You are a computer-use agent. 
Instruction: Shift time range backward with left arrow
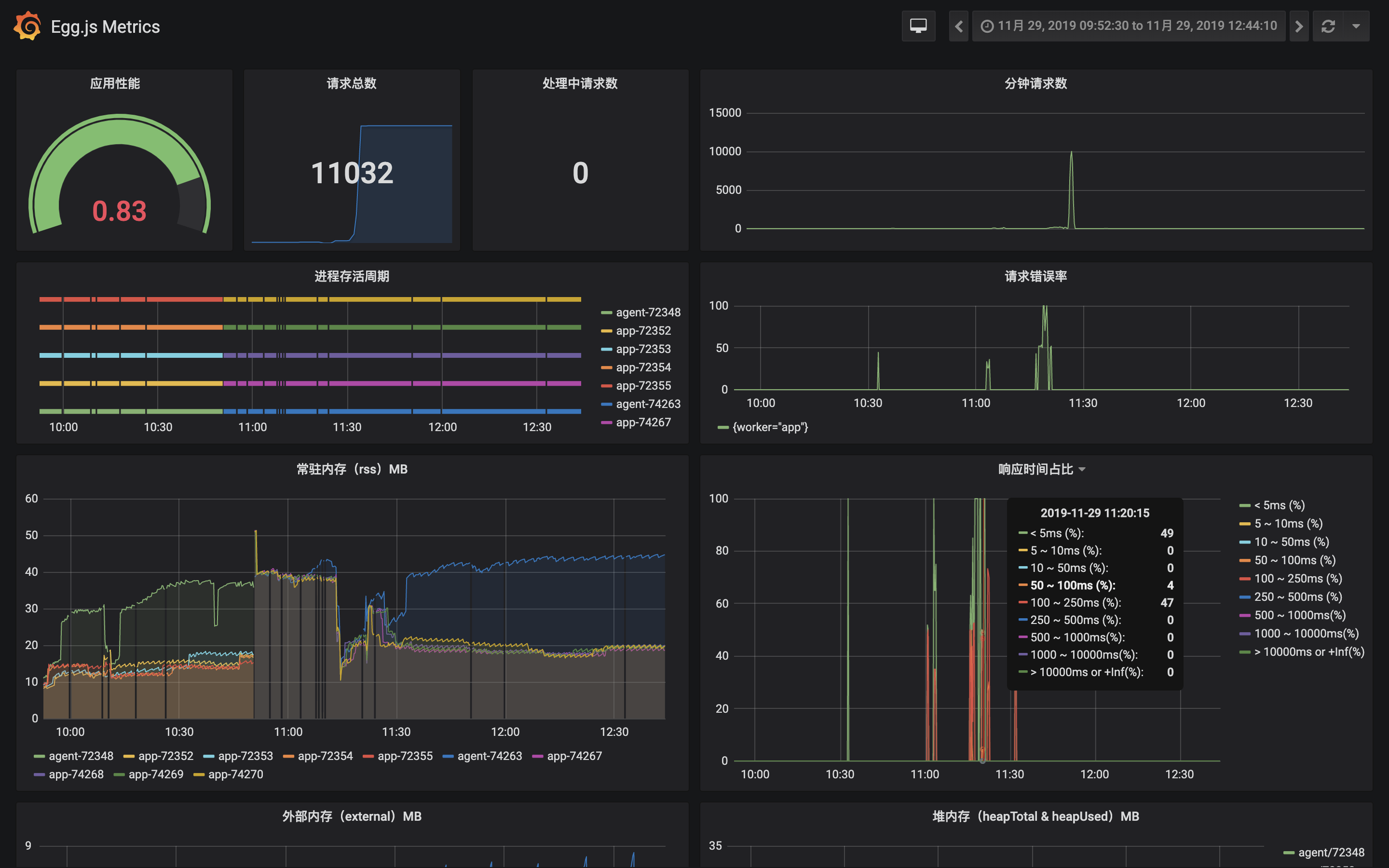pyautogui.click(x=958, y=26)
